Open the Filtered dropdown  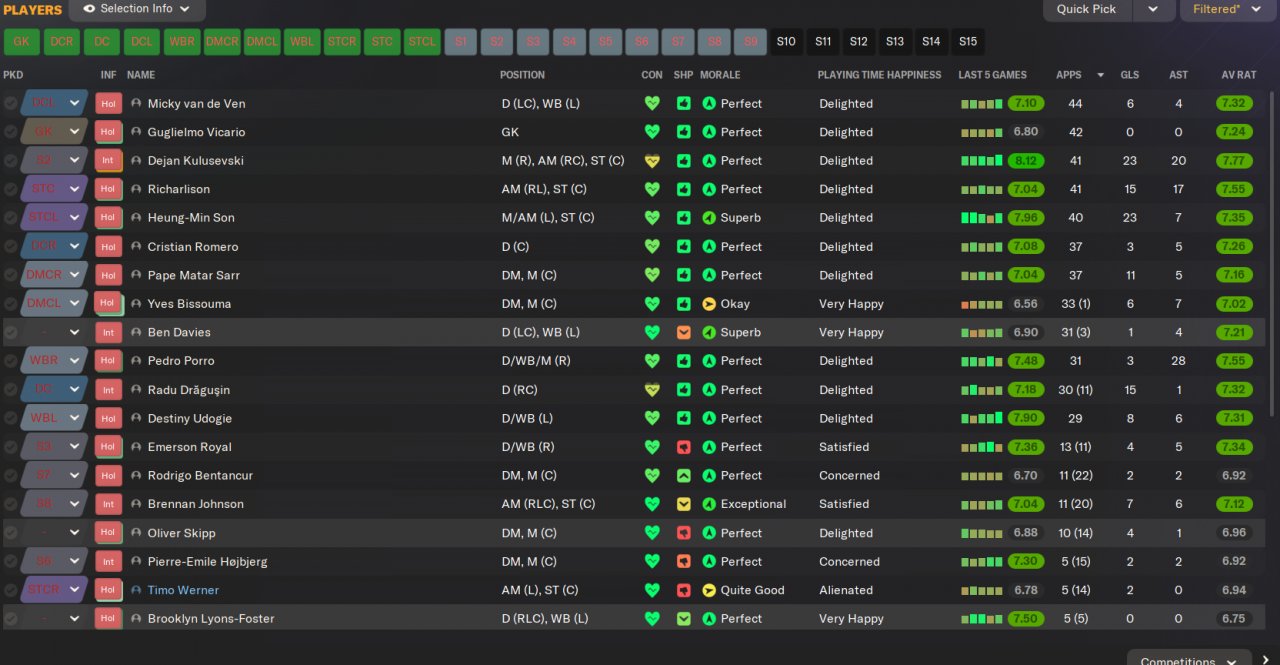(1226, 9)
